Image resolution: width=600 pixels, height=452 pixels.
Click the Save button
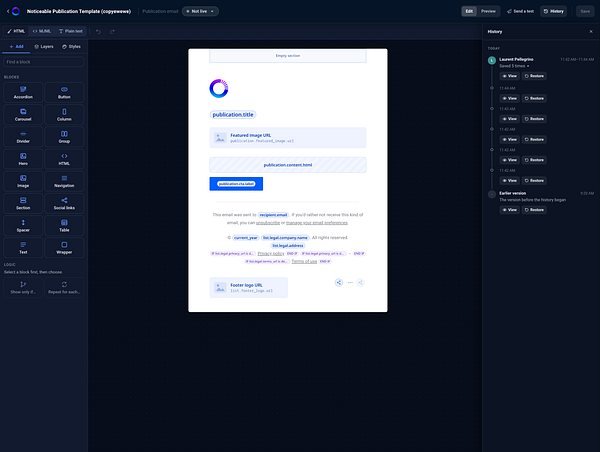pyautogui.click(x=585, y=11)
